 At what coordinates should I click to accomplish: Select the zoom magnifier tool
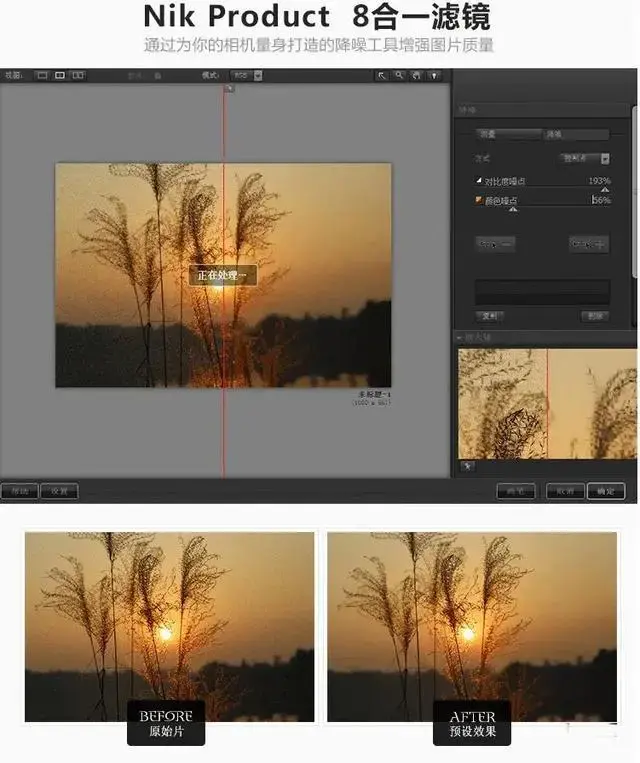399,75
